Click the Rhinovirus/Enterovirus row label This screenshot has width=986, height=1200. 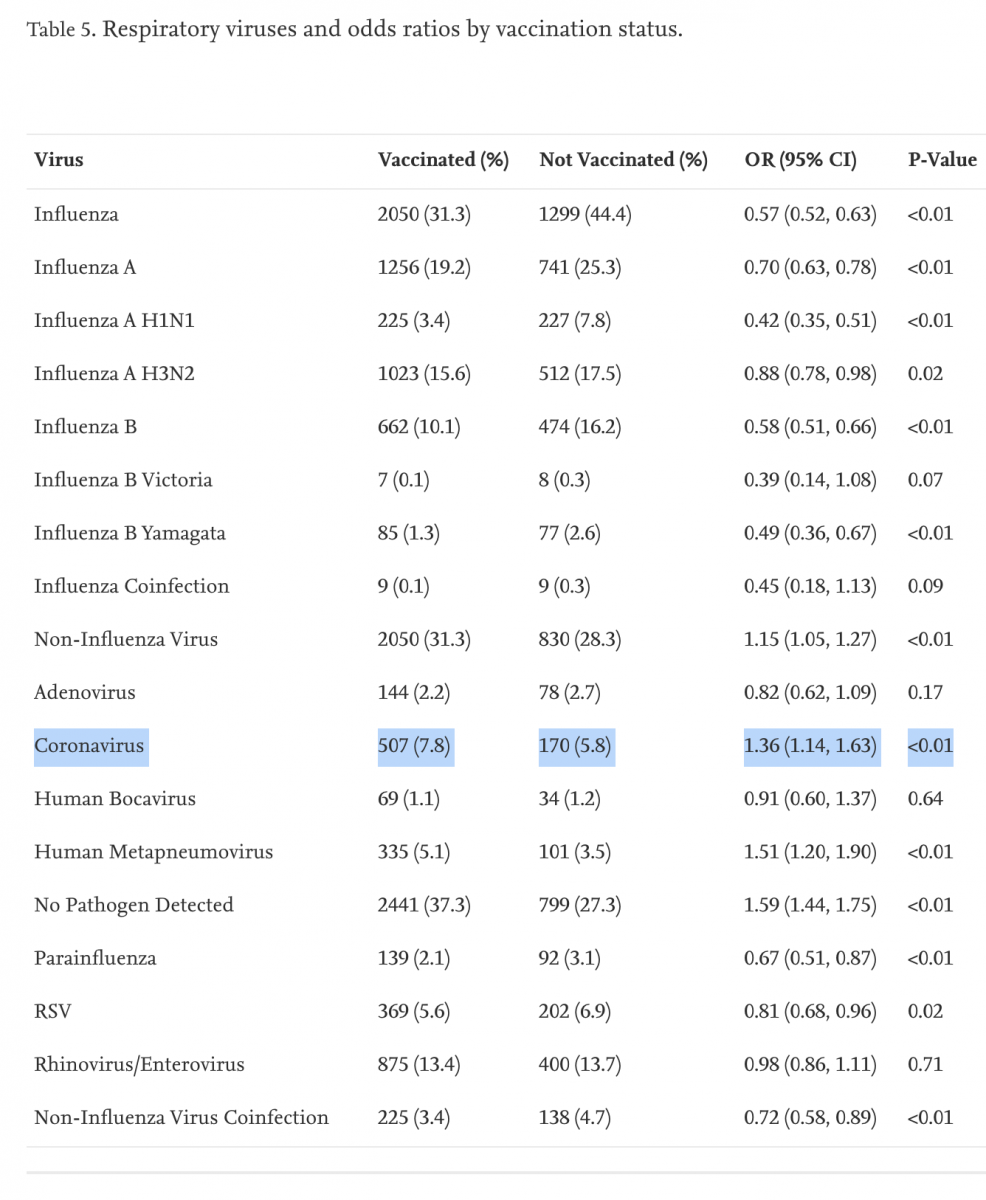click(x=139, y=1064)
